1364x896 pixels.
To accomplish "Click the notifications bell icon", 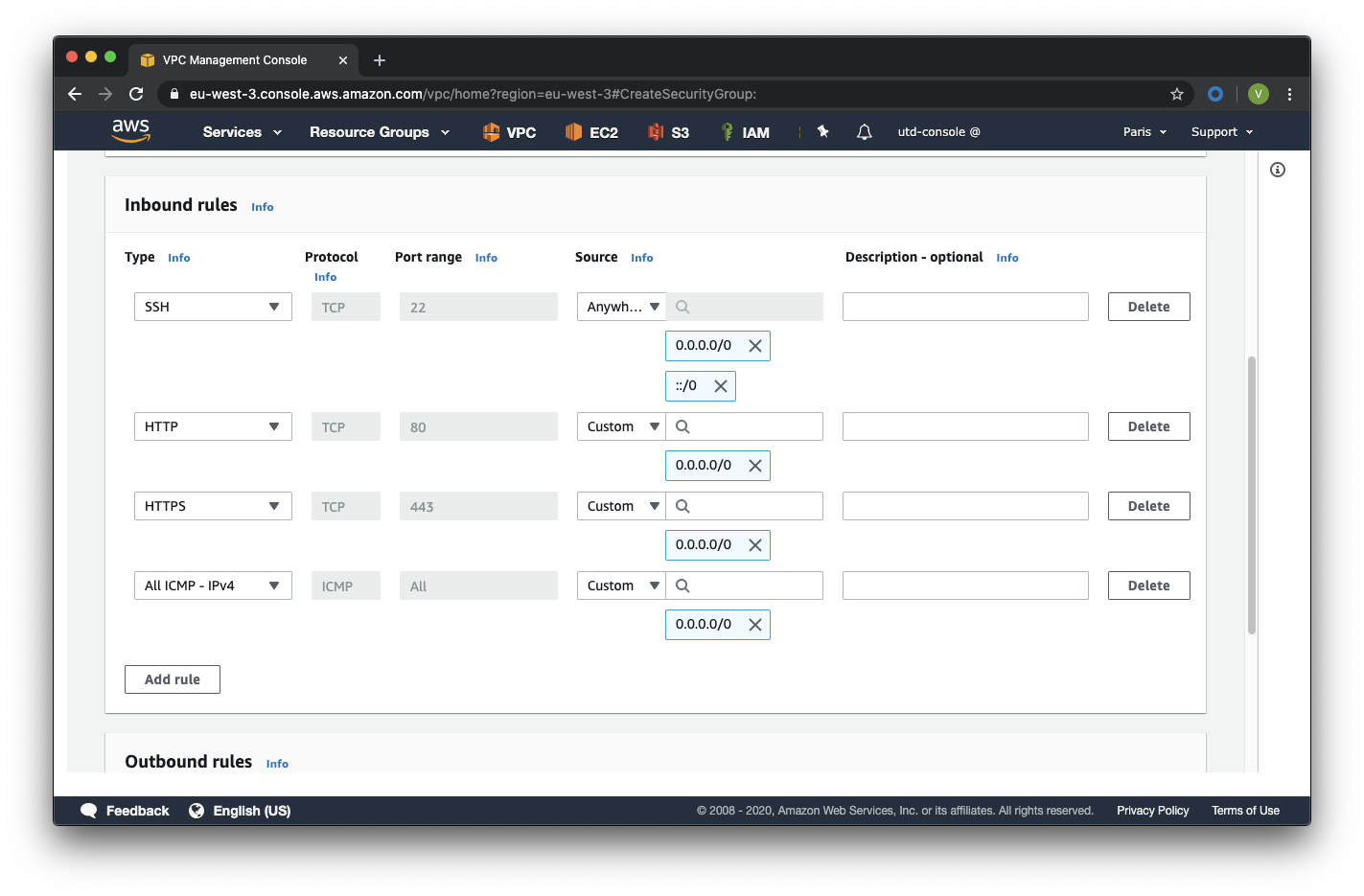I will pos(864,132).
